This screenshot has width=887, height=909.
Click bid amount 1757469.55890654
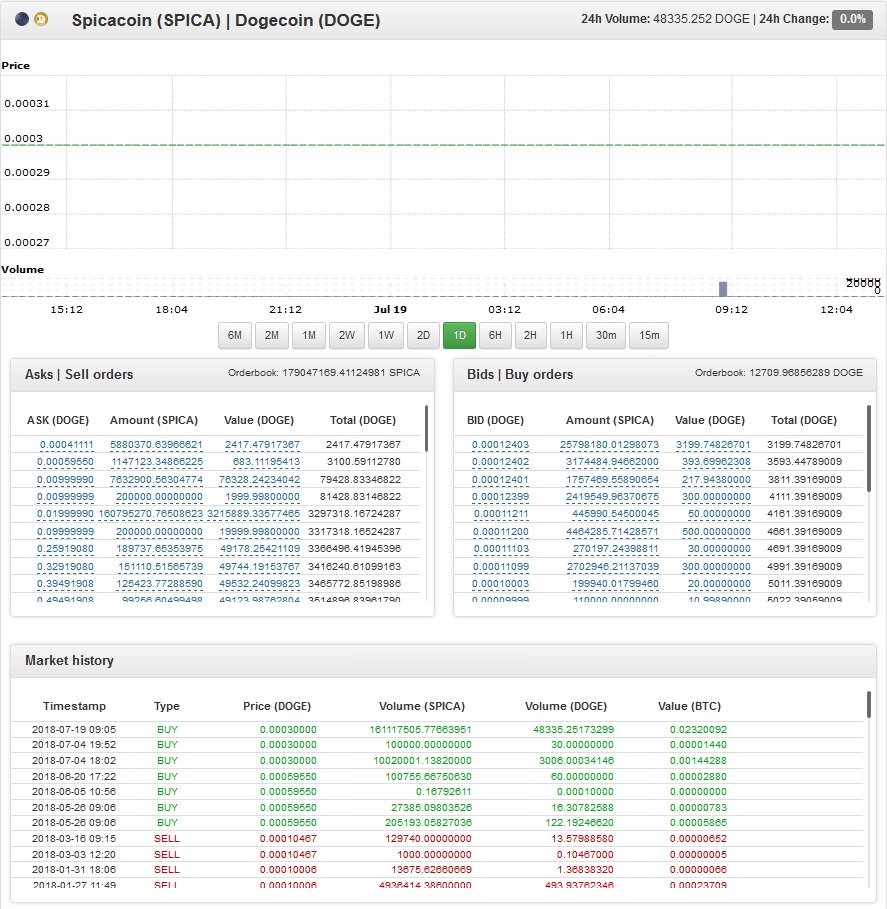coord(613,479)
